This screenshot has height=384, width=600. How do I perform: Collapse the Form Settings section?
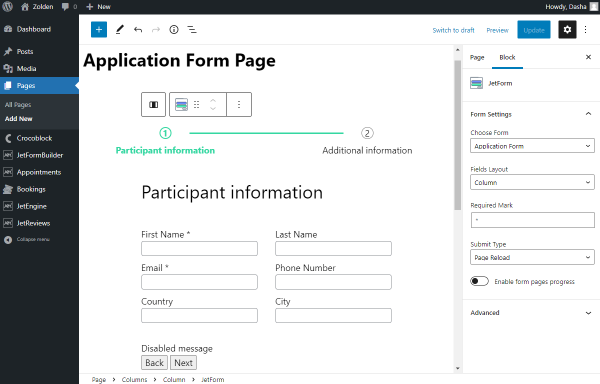[531, 114]
